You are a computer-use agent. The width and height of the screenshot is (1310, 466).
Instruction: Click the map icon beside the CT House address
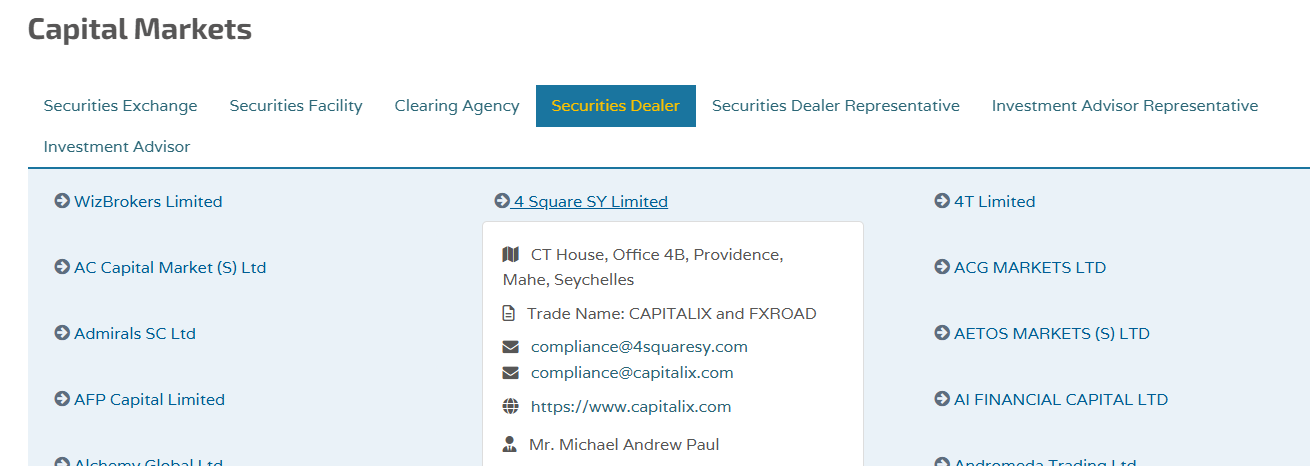point(511,255)
